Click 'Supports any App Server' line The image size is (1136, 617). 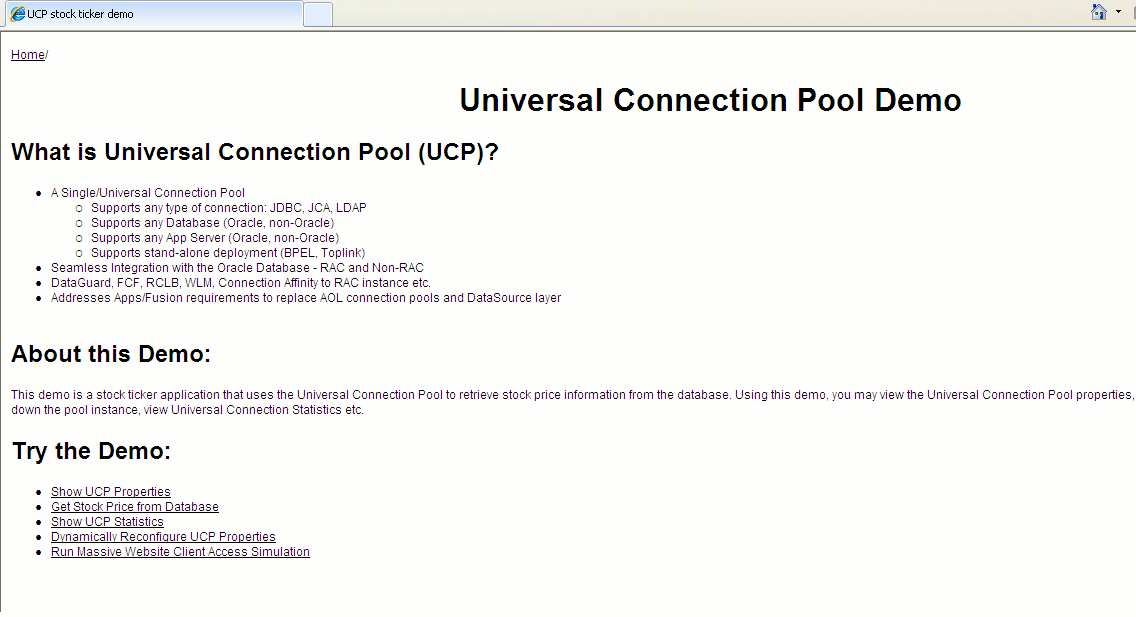215,238
